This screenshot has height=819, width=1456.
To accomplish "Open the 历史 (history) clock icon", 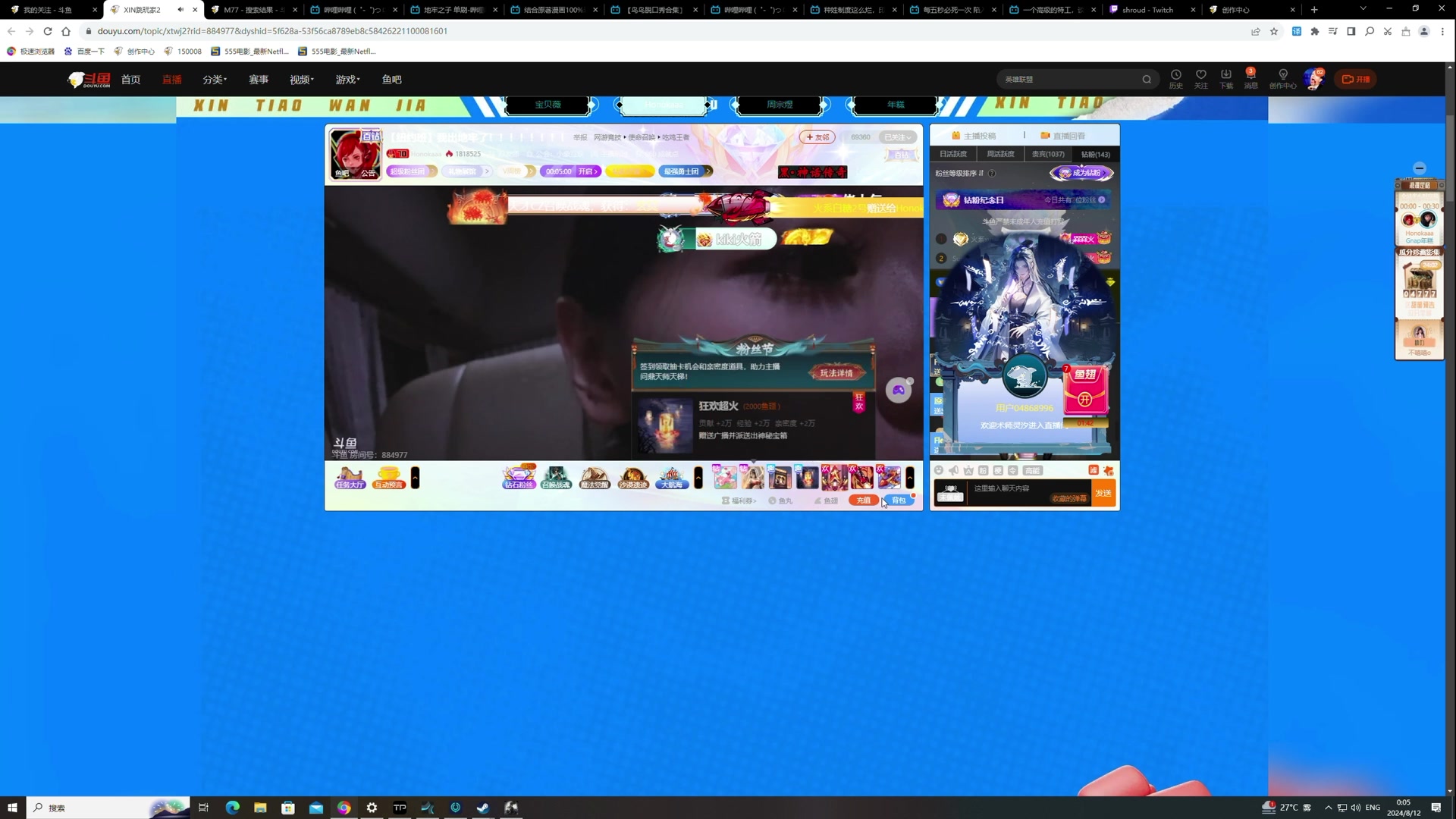I will [x=1175, y=75].
